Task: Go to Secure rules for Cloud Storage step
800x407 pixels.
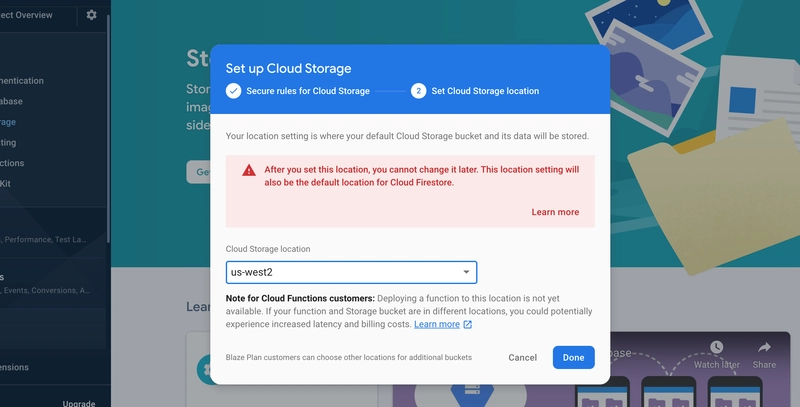Action: tap(308, 91)
